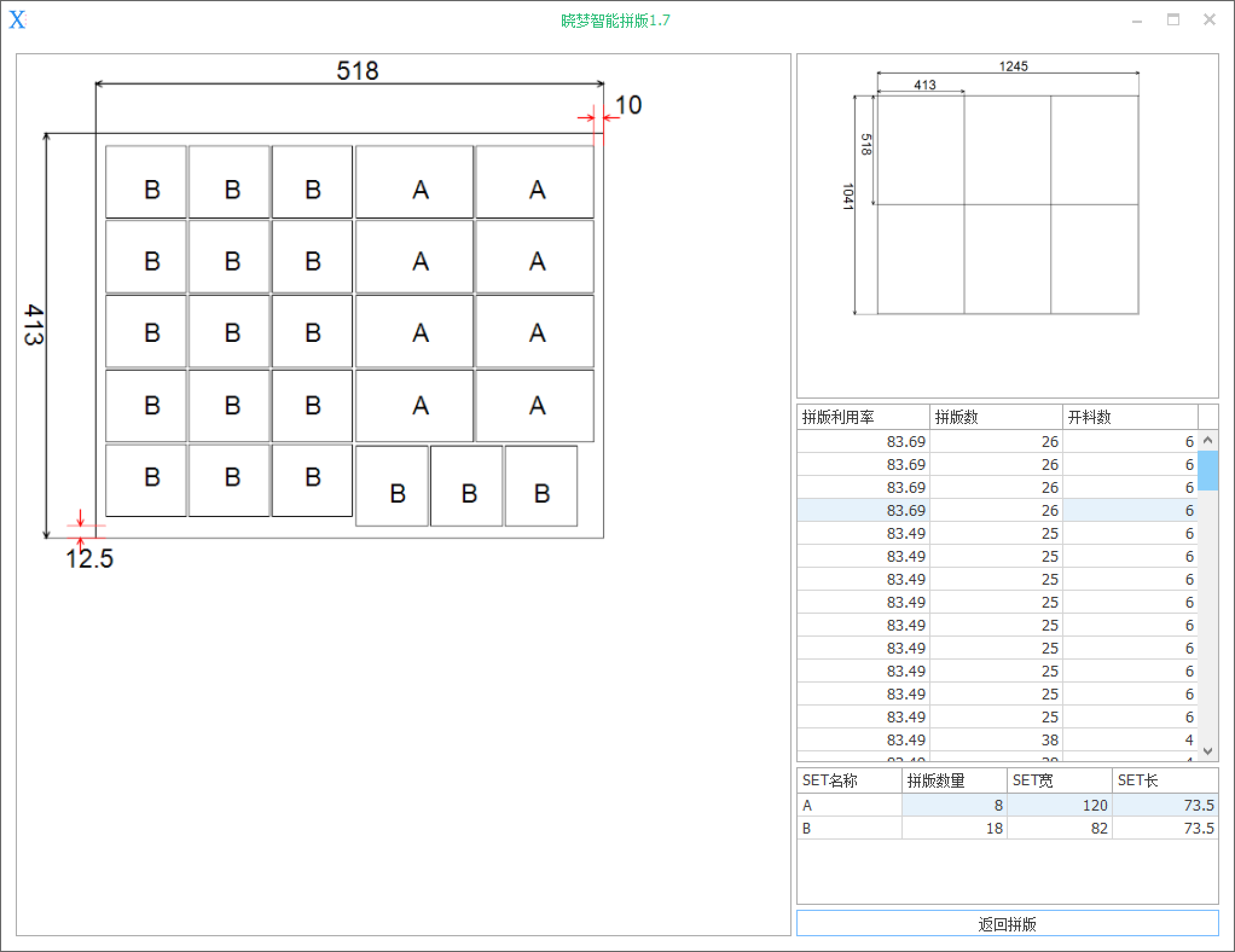Click the results list scroll down arrow
Image resolution: width=1235 pixels, height=952 pixels.
coord(1208,751)
